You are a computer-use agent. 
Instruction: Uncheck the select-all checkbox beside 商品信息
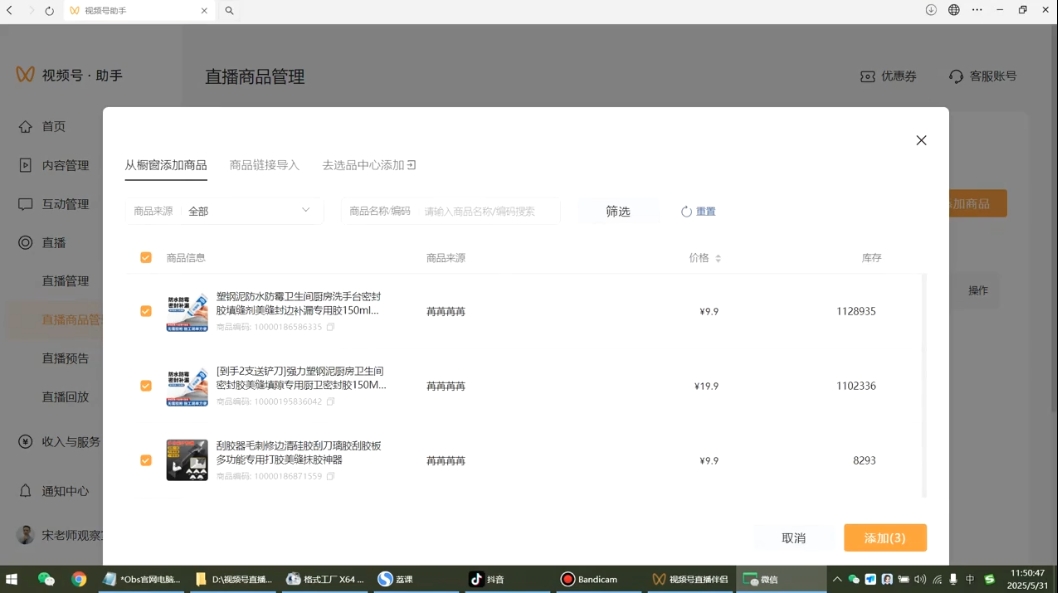click(145, 257)
